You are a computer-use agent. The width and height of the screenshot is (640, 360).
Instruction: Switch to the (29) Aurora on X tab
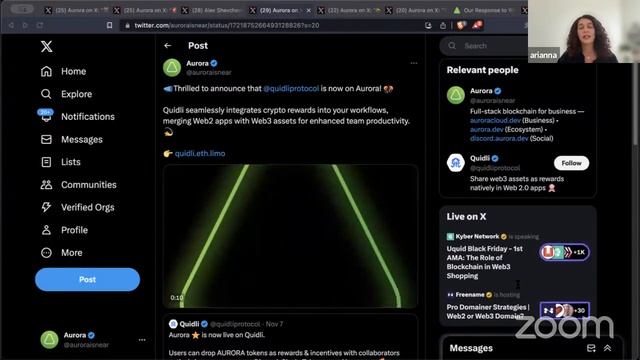click(x=279, y=10)
